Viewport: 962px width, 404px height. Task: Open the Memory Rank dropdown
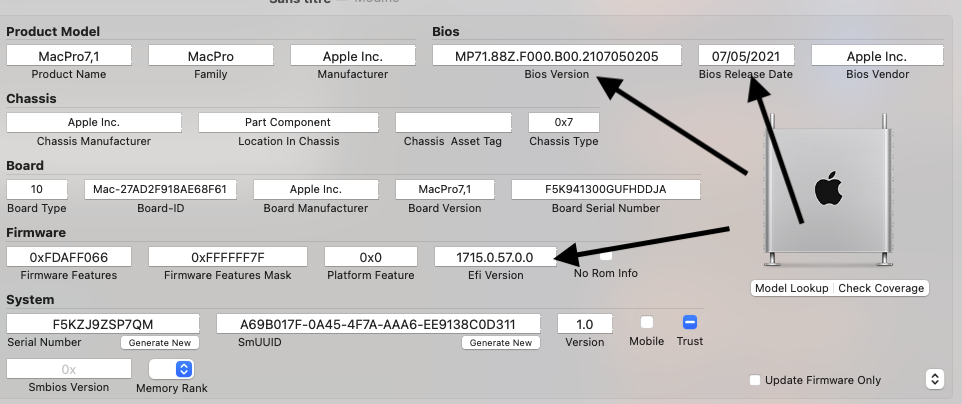coord(172,369)
